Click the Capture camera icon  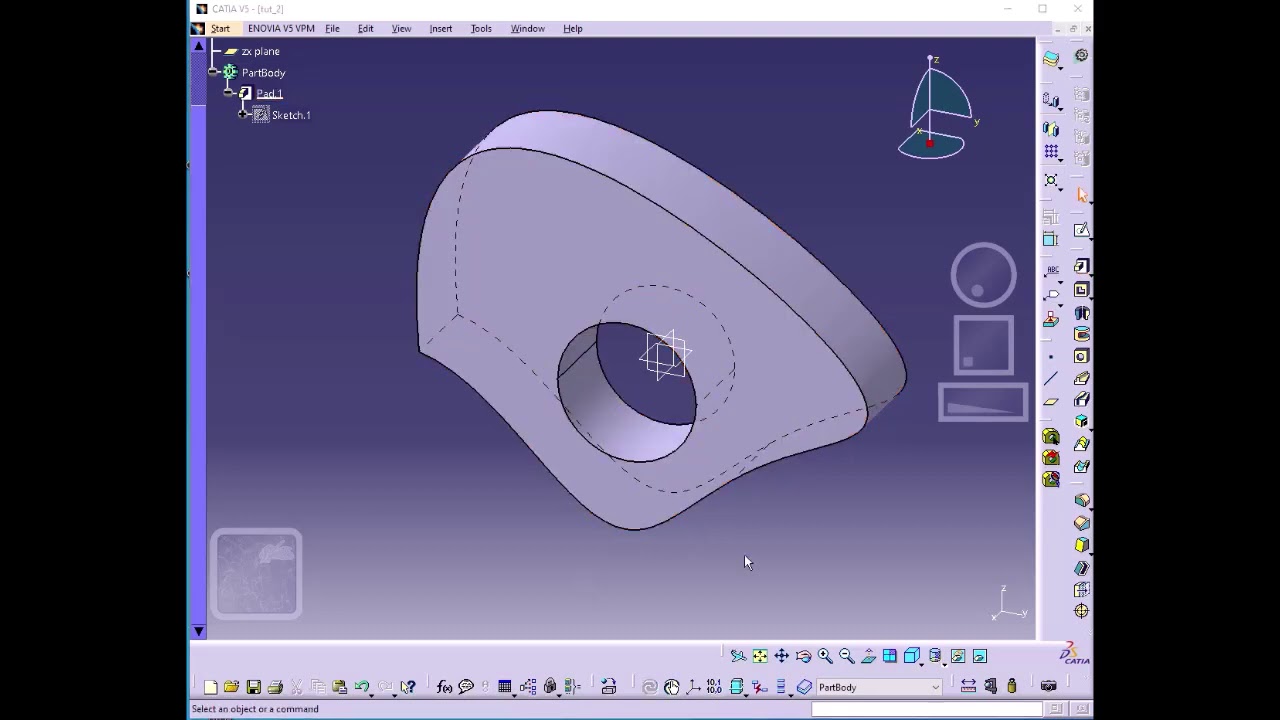1048,687
